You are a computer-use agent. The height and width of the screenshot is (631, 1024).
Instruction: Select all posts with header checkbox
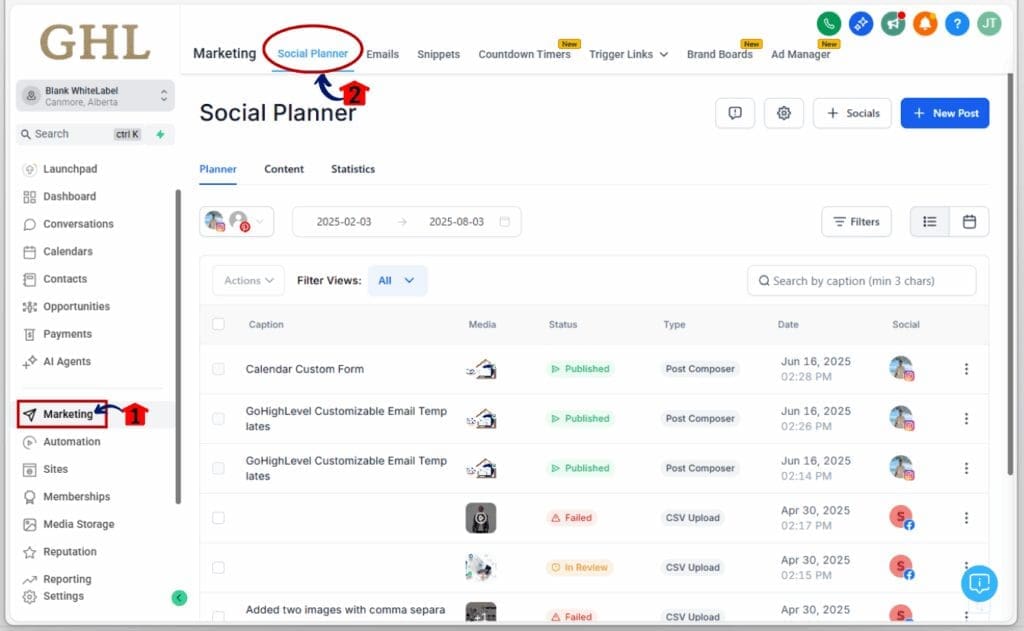click(x=218, y=324)
